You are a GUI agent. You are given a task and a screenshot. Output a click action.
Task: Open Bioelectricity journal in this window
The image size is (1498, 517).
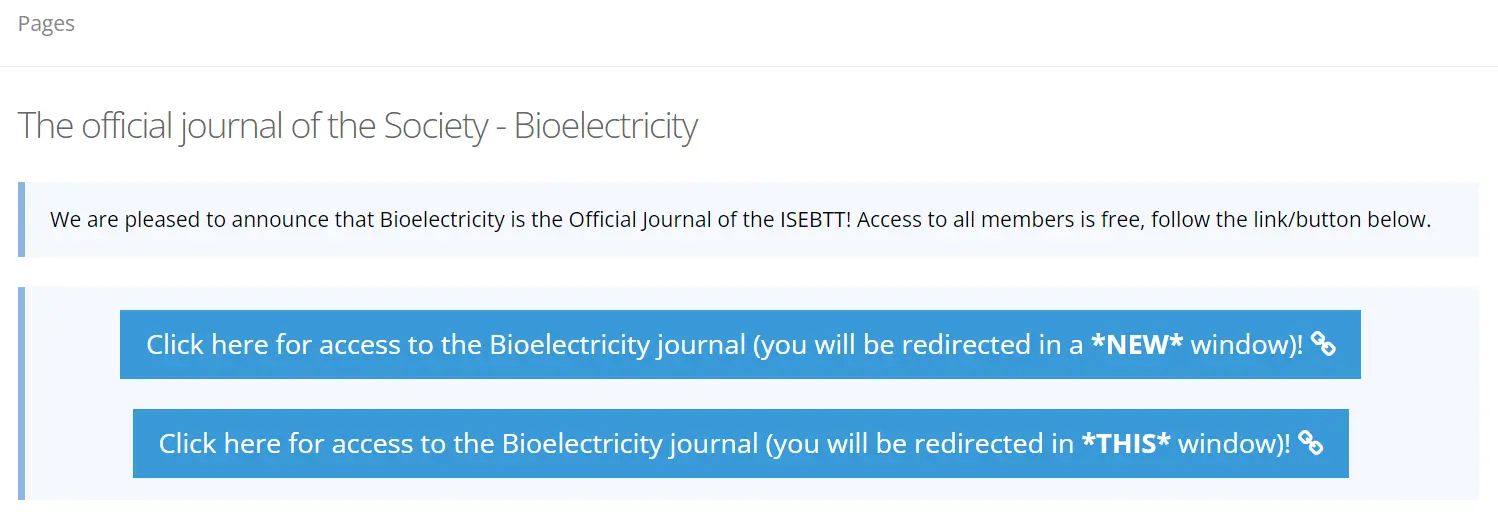click(x=740, y=444)
